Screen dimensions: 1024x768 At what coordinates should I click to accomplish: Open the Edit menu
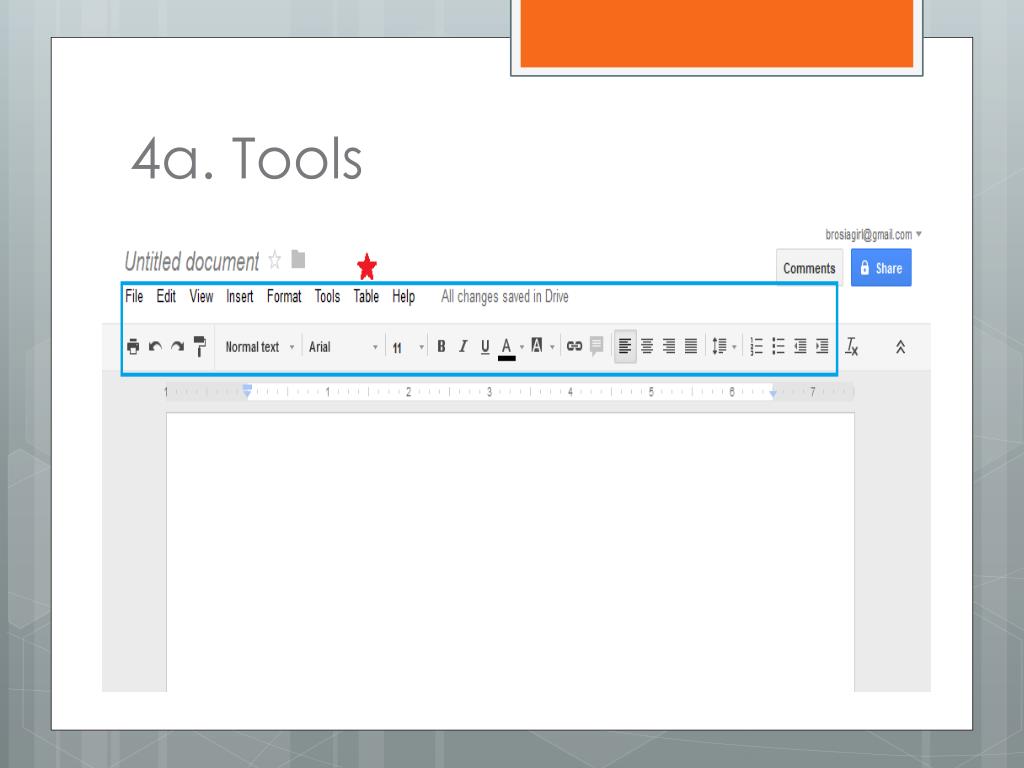click(x=166, y=296)
